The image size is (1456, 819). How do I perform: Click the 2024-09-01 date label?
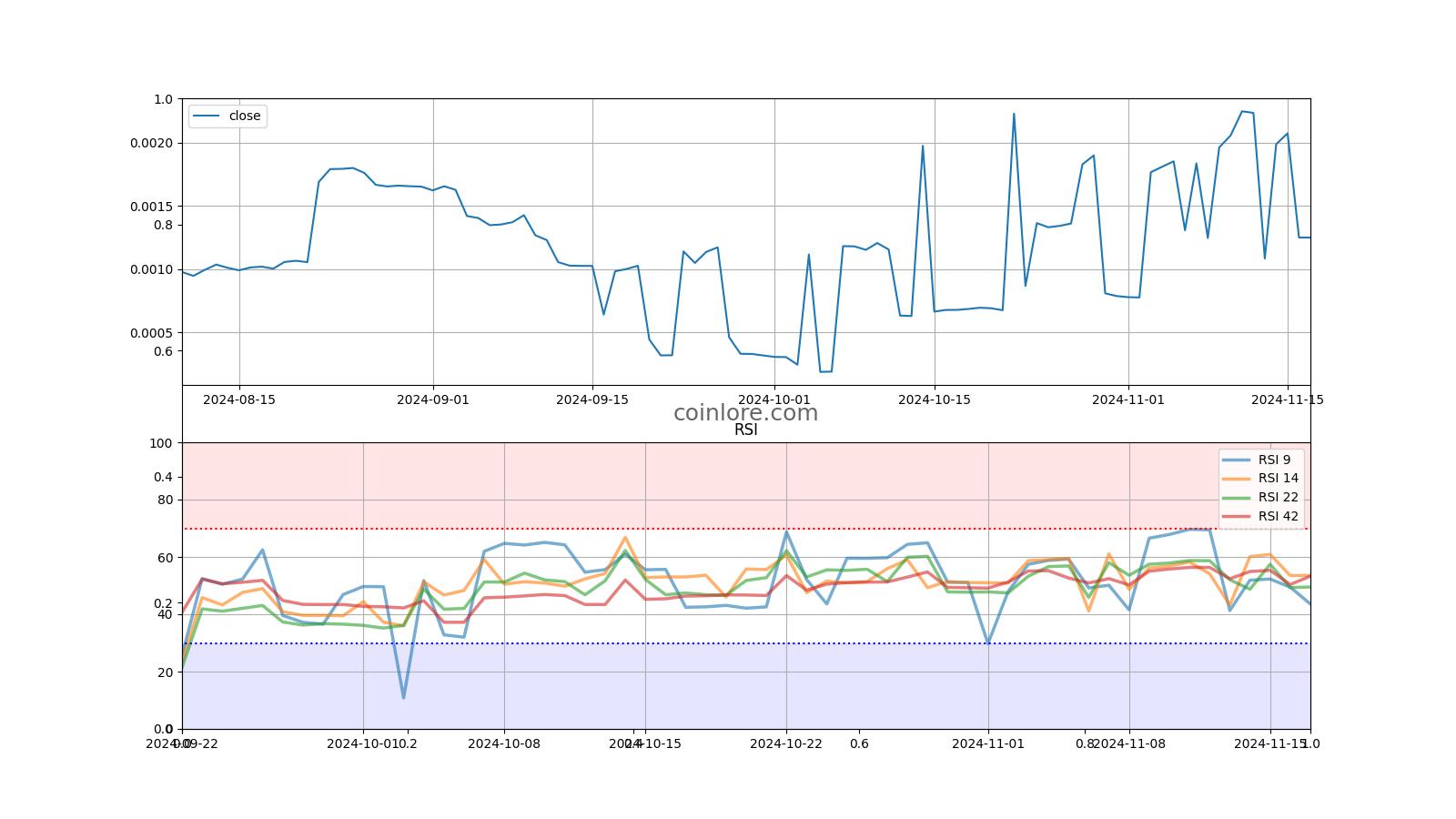click(x=433, y=399)
